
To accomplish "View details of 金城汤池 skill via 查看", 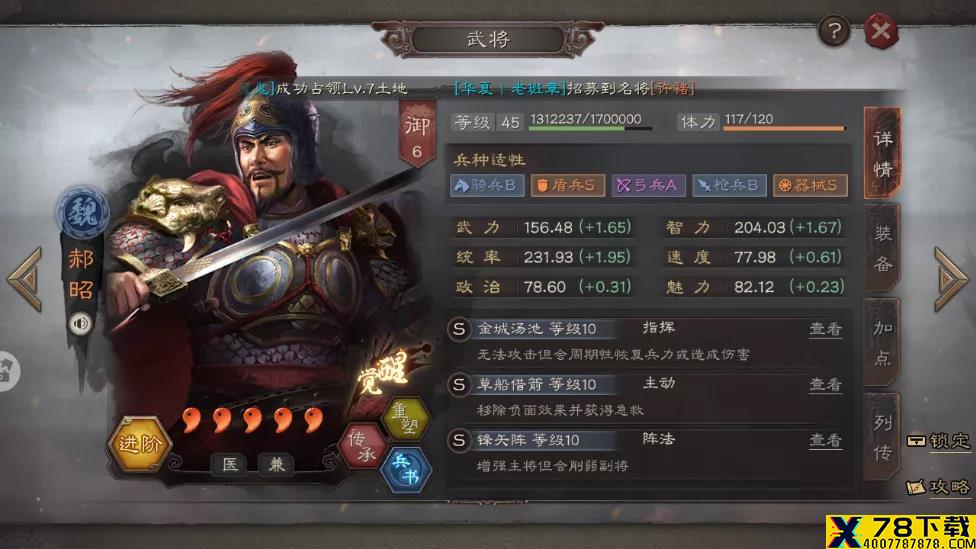I will pos(825,329).
